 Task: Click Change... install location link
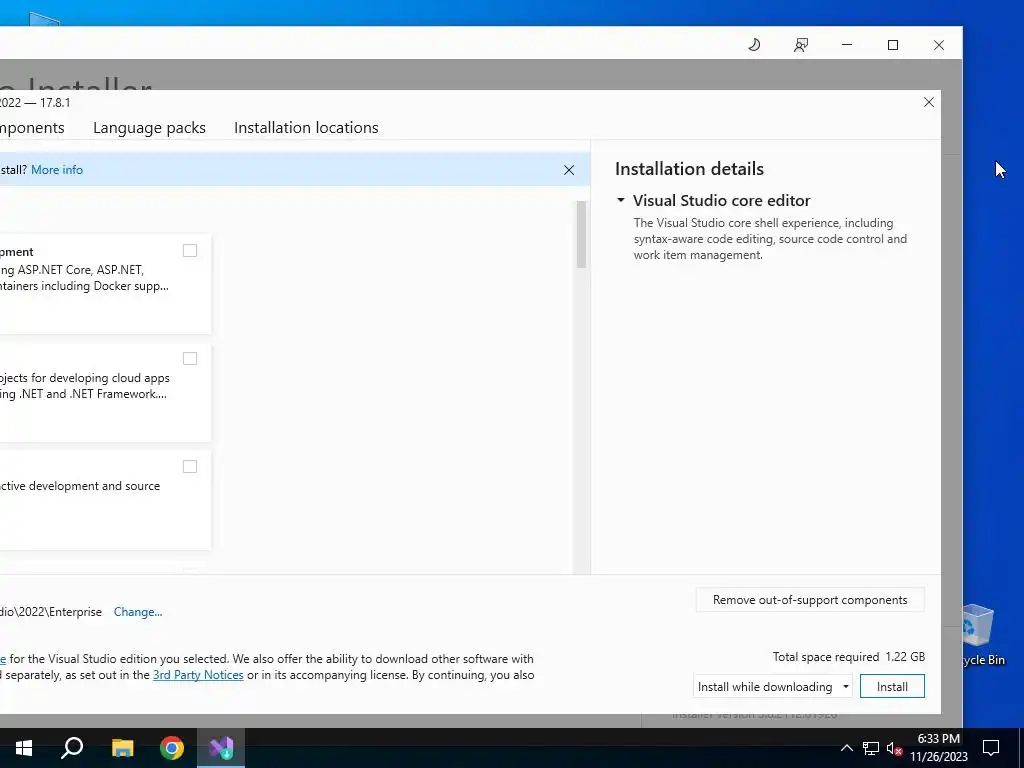pos(138,612)
